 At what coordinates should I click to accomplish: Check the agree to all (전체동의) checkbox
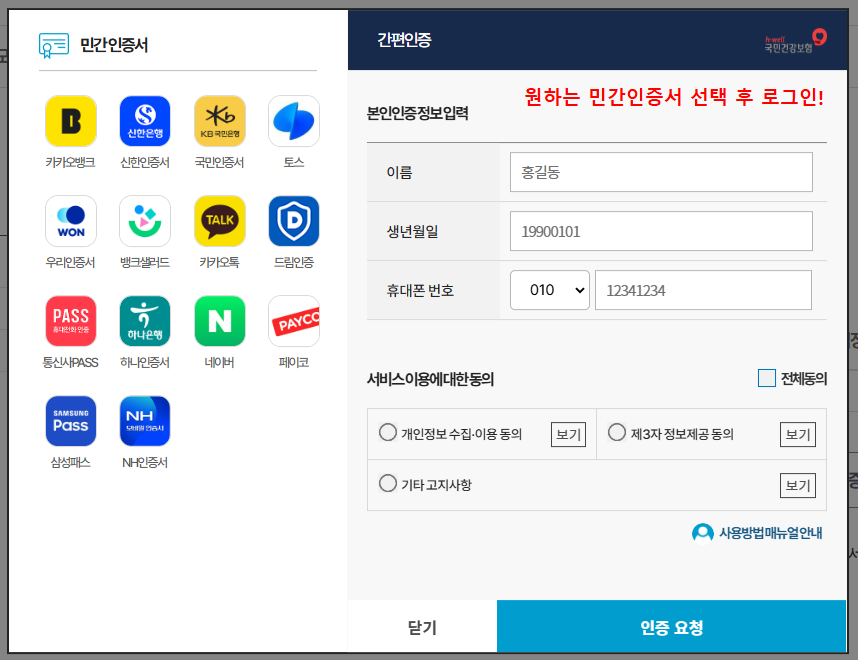[x=767, y=378]
